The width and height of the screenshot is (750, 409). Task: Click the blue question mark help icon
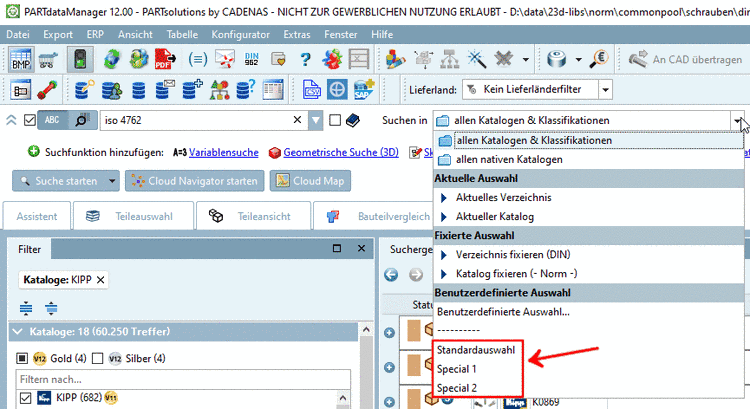[x=305, y=60]
